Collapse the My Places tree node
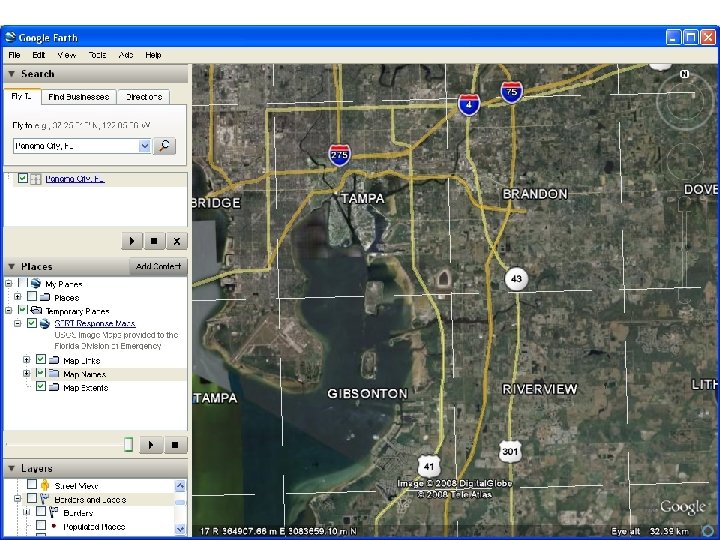 point(8,283)
